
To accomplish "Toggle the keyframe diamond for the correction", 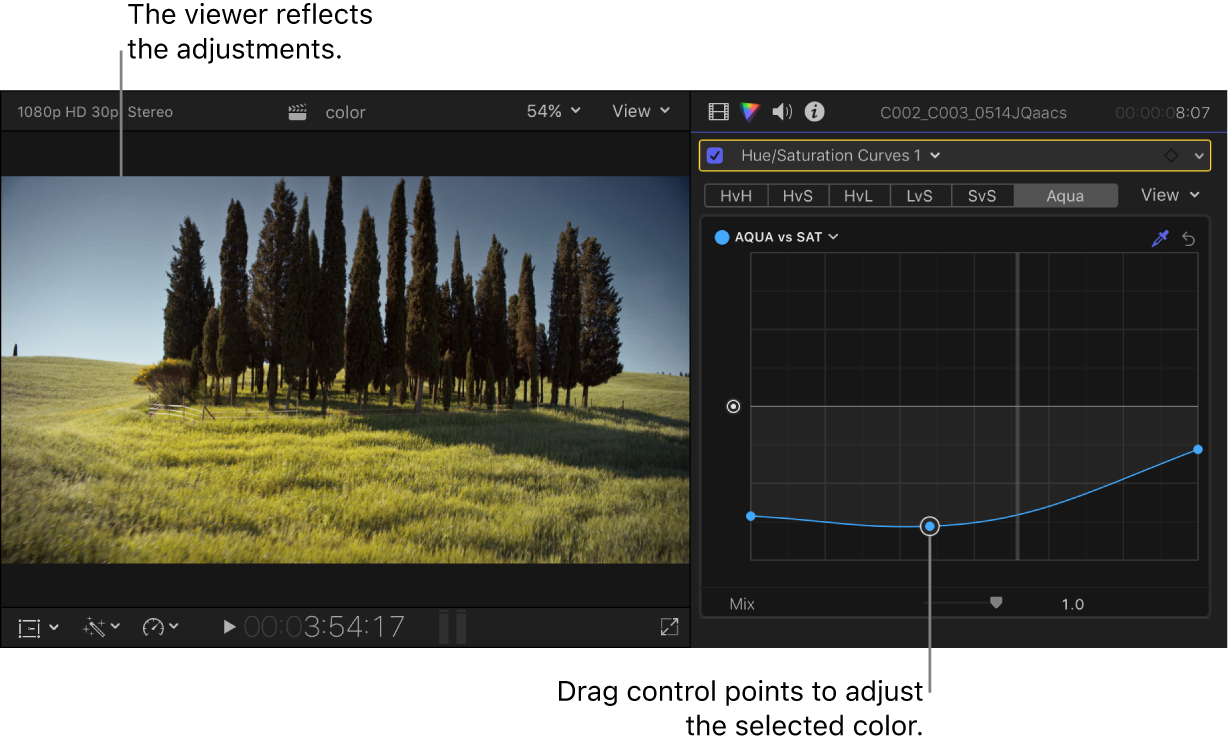I will click(x=1172, y=155).
